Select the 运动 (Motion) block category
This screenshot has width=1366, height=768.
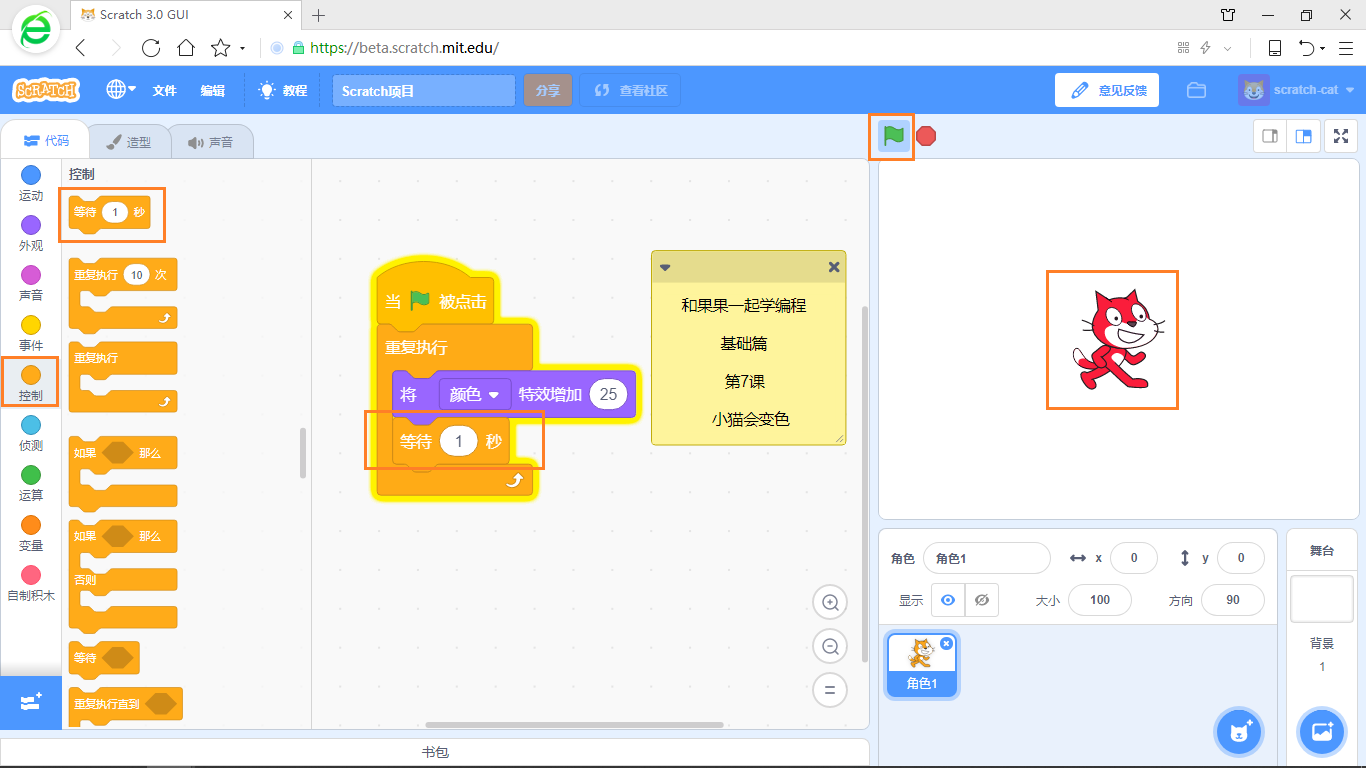[x=31, y=184]
